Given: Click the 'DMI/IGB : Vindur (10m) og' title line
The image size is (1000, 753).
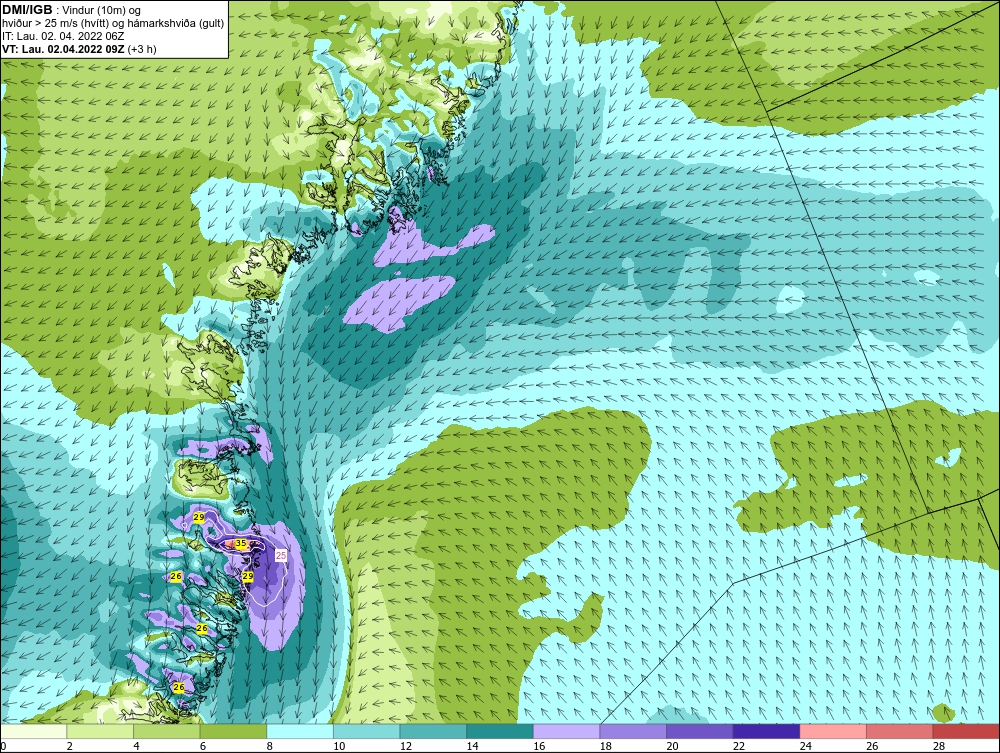Looking at the screenshot, I should [x=72, y=10].
